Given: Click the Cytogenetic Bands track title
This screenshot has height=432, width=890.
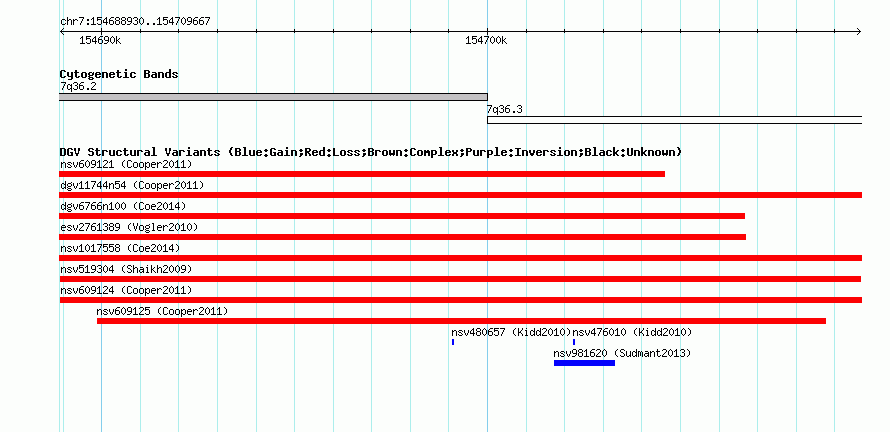Looking at the screenshot, I should pos(119,74).
